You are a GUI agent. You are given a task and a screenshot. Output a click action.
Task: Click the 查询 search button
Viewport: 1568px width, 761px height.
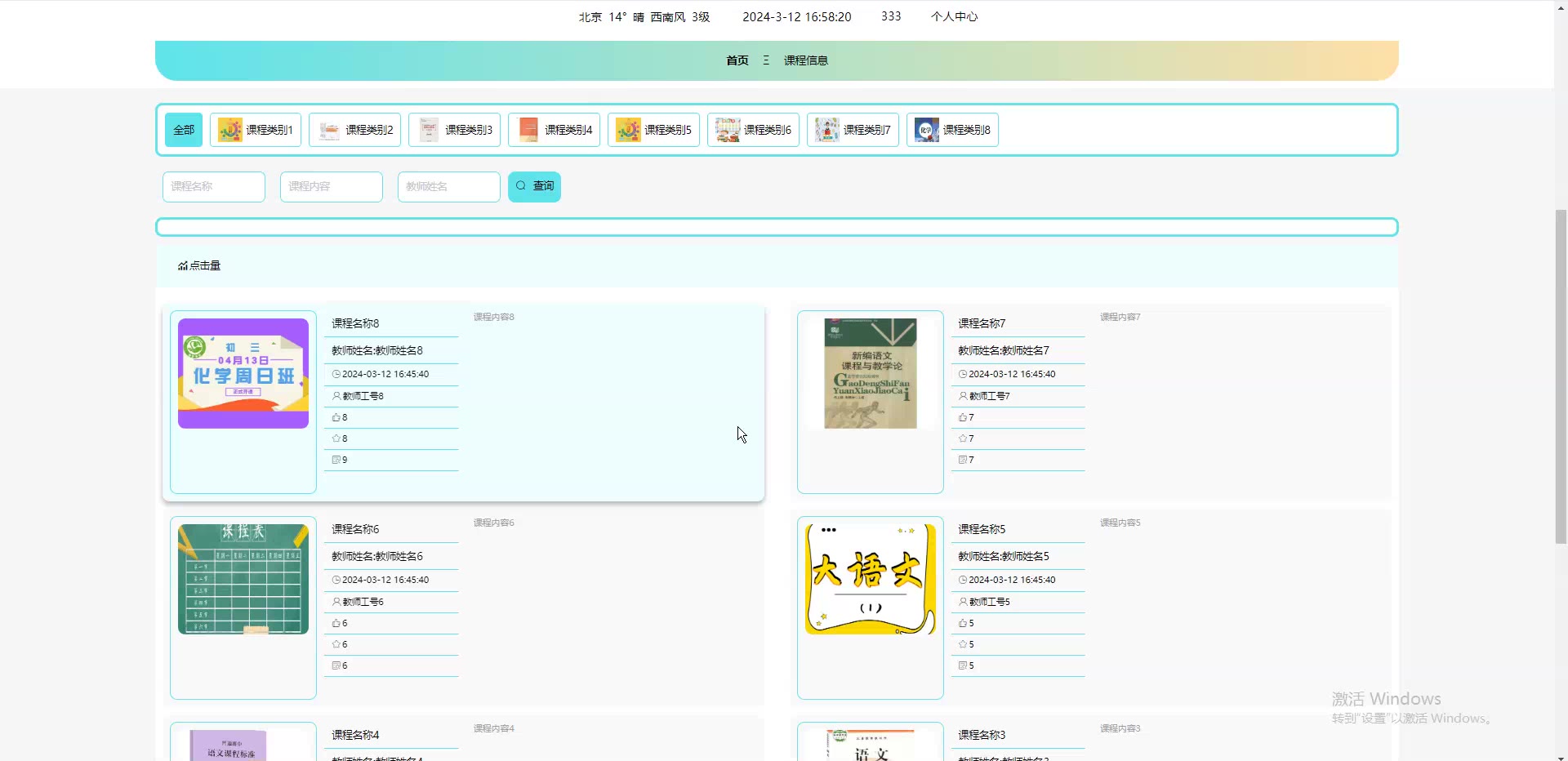(x=535, y=186)
